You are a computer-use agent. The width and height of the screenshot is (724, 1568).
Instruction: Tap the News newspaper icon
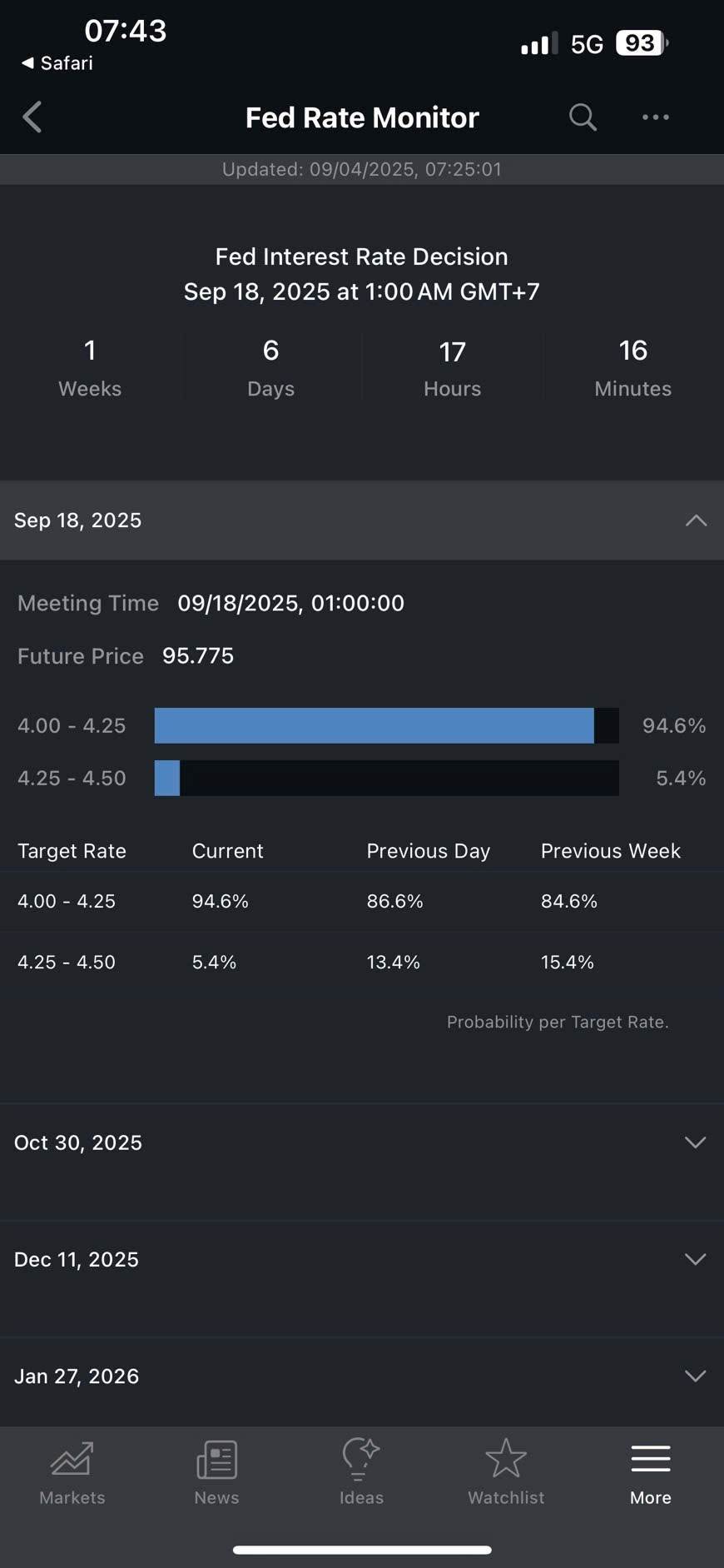[x=216, y=1459]
